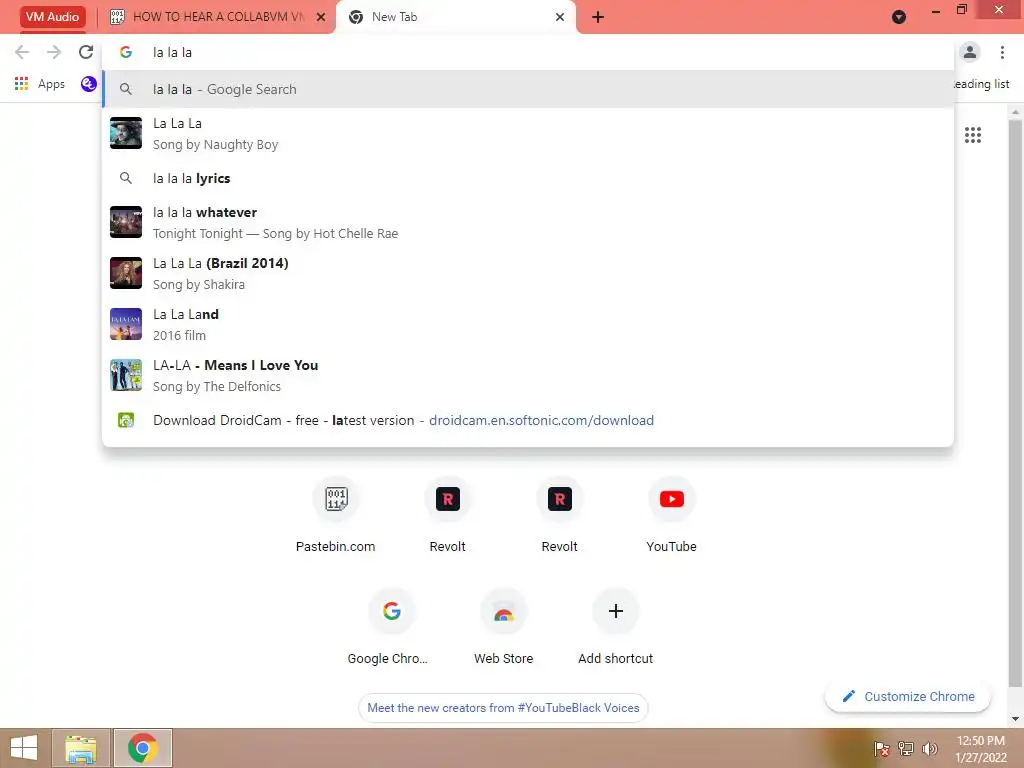Open the Google Chrome shortcut tile

[391, 628]
